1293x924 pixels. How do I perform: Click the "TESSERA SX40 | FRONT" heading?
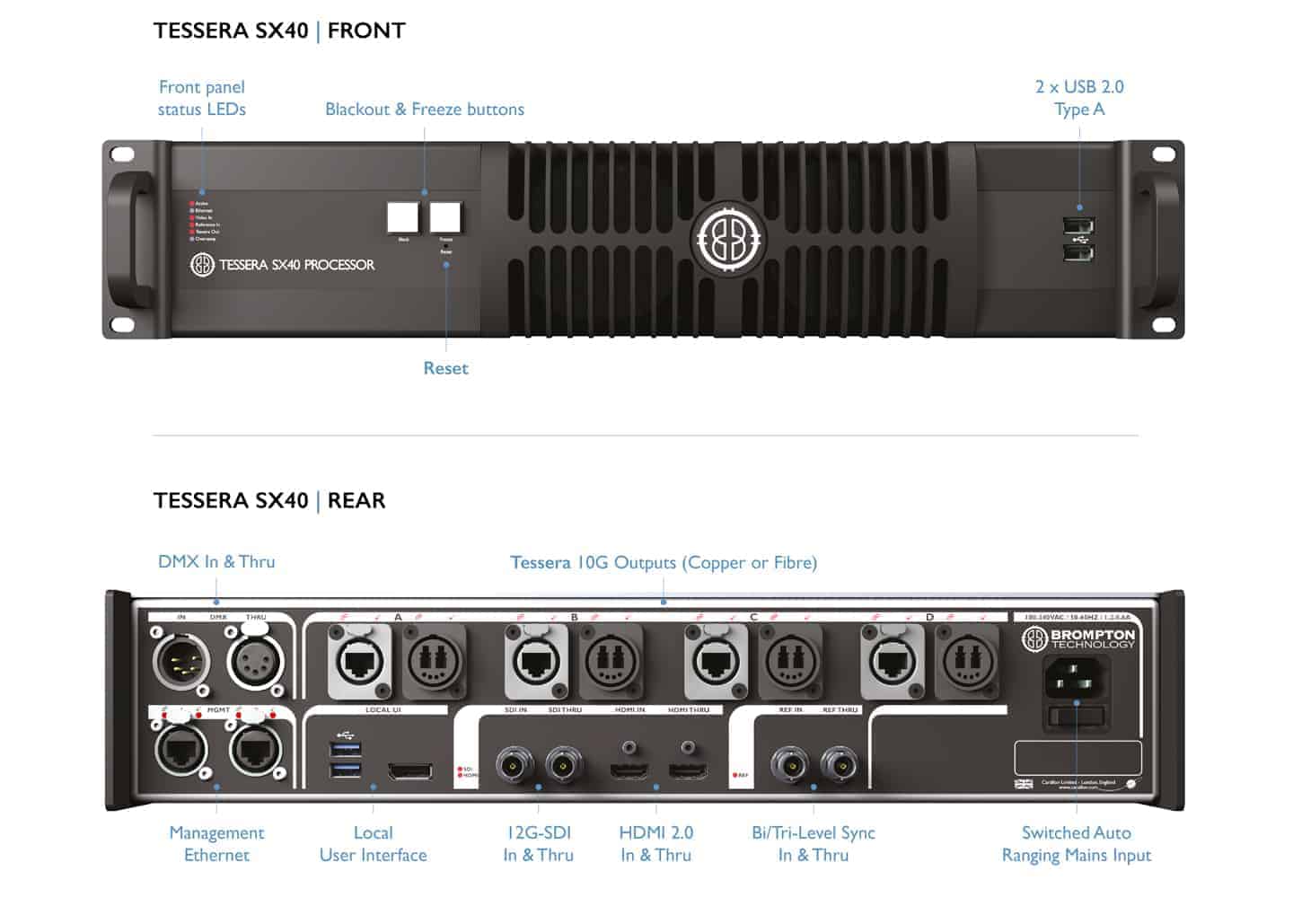click(279, 31)
